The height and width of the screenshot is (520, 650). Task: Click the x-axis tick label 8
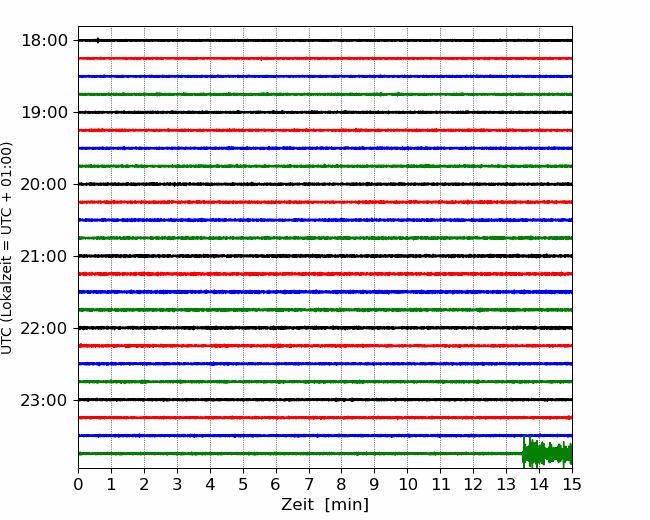coord(342,484)
